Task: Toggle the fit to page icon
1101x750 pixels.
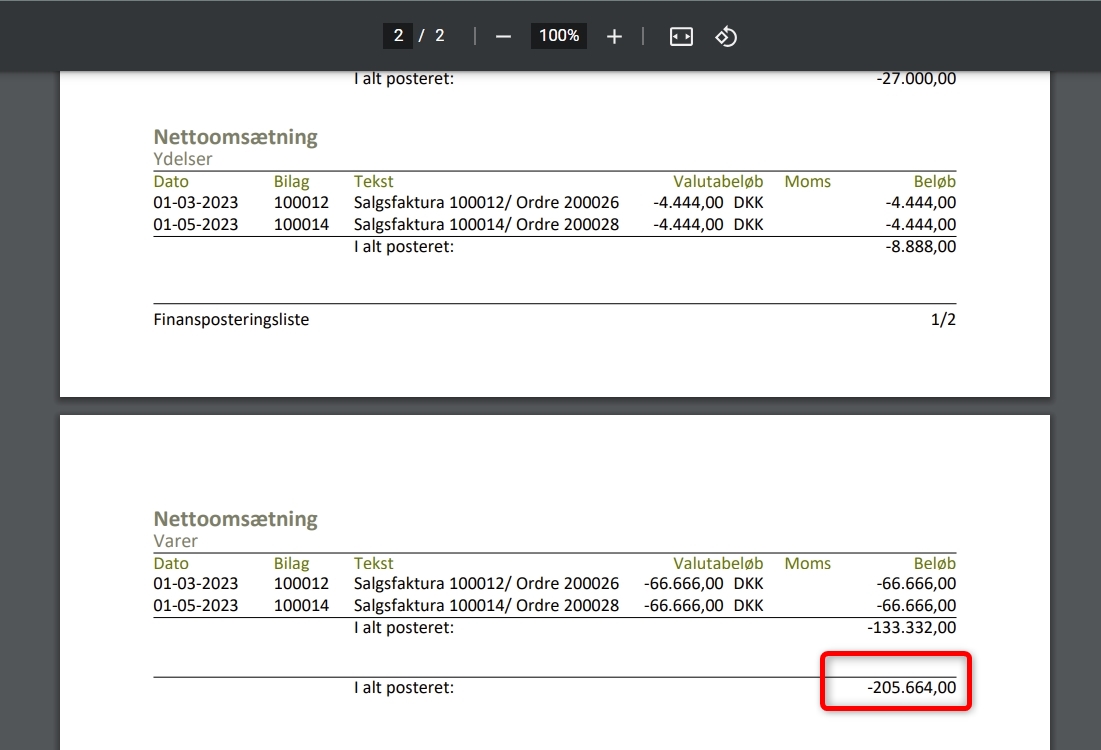Action: (681, 36)
